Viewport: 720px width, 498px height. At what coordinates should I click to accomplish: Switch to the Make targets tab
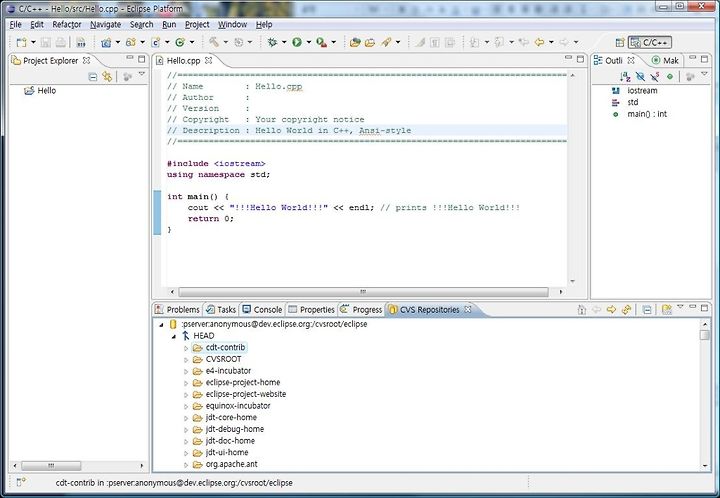665,61
